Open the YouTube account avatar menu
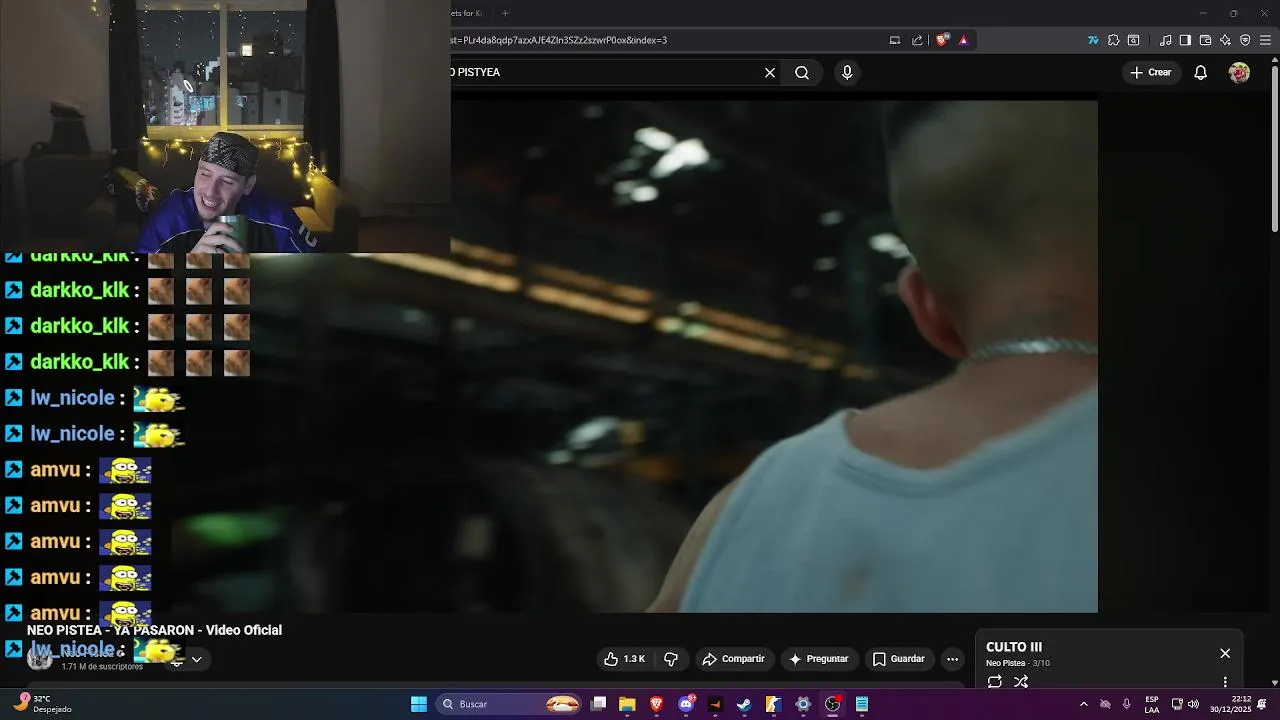The image size is (1280, 720). coord(1239,72)
